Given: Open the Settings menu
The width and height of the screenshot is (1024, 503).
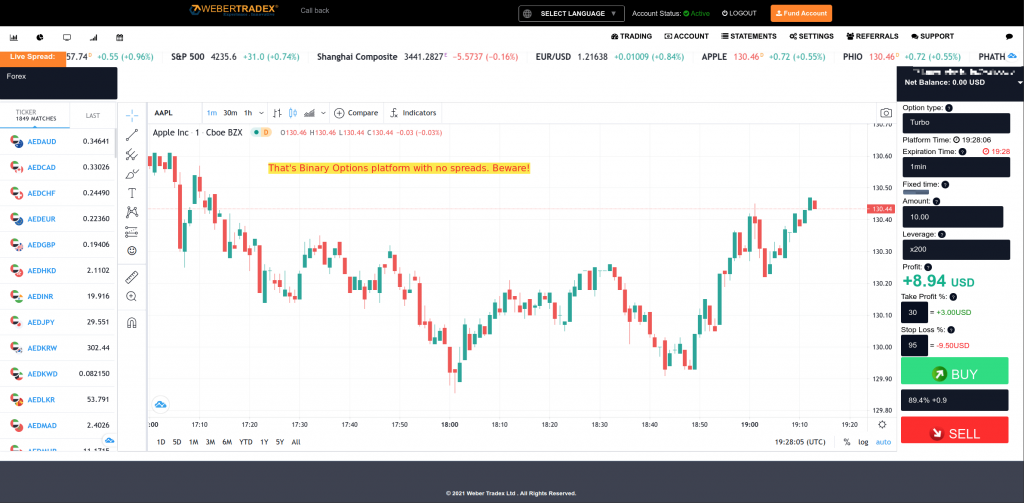Looking at the screenshot, I should click(x=811, y=37).
